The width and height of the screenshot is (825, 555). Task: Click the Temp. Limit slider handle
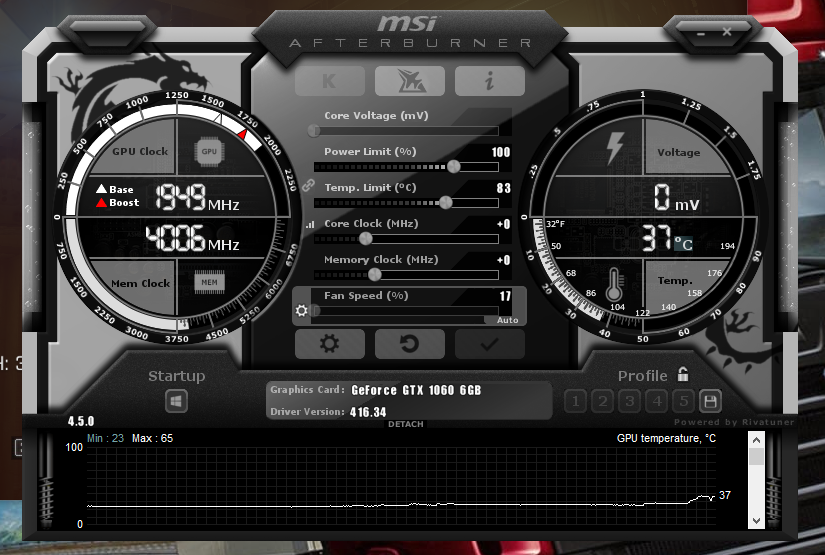pos(446,203)
